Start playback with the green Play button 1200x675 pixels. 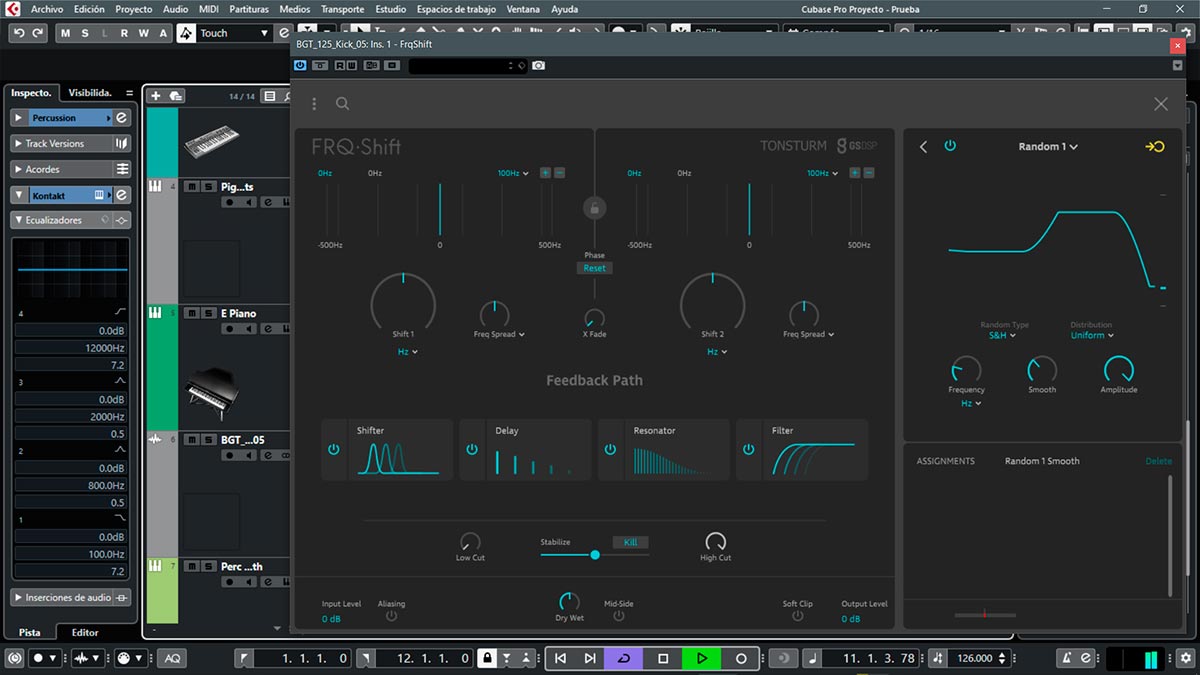[x=702, y=658]
